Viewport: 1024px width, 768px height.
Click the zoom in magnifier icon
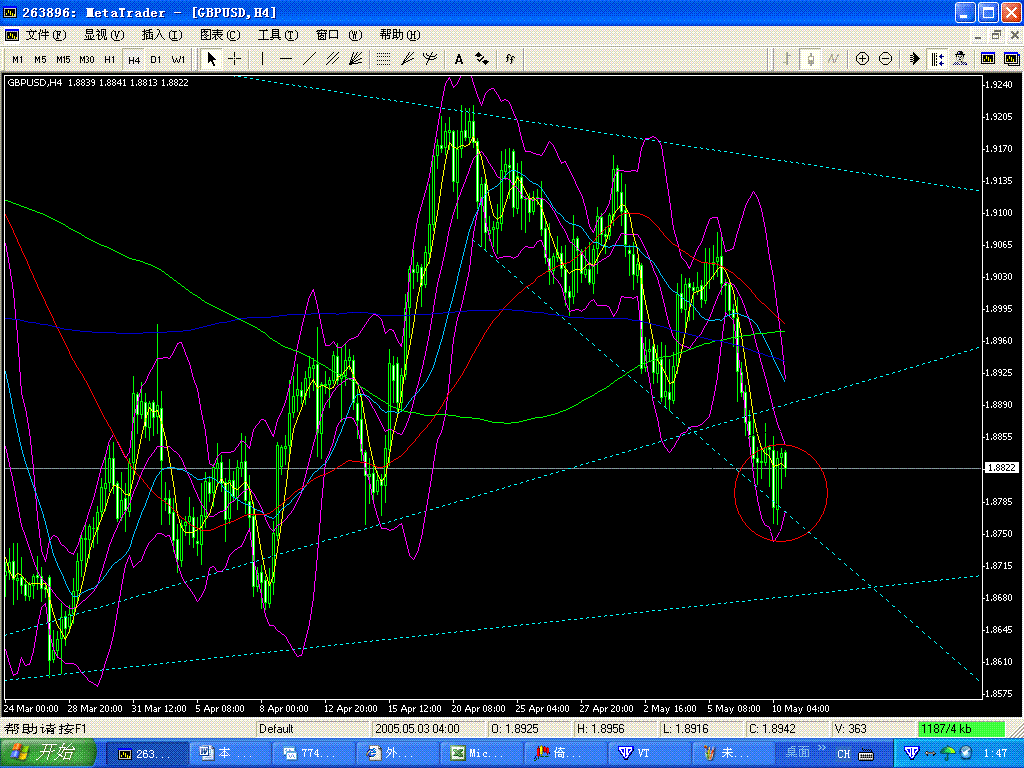862,59
